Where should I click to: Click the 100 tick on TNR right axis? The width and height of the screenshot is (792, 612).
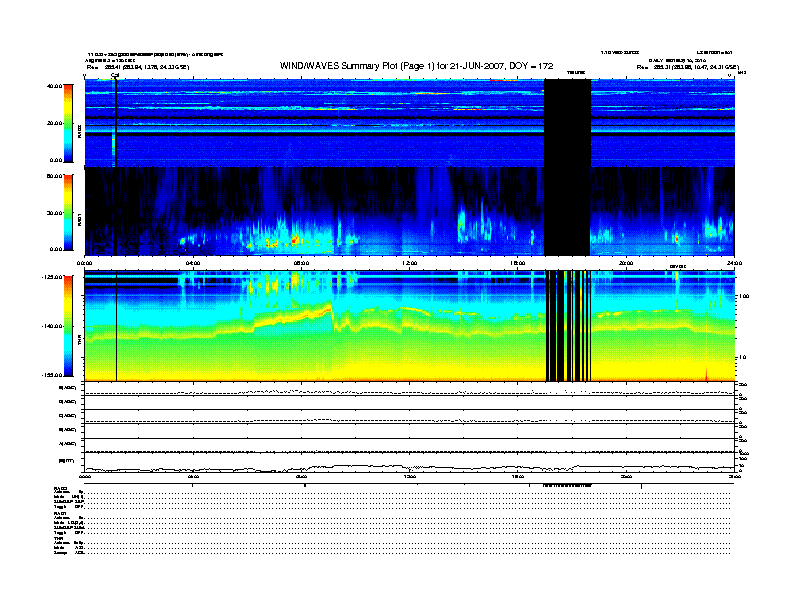click(744, 296)
